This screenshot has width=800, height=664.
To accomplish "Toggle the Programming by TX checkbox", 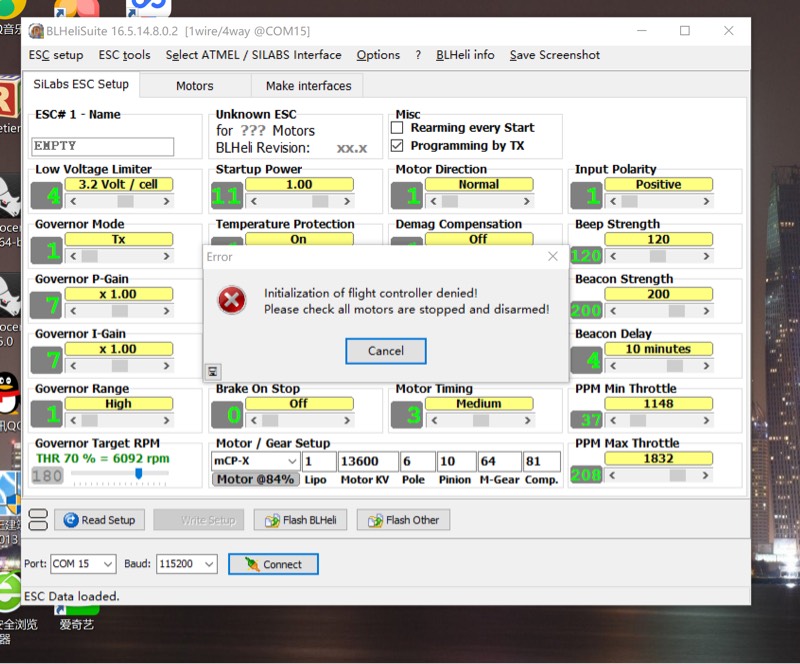I will coord(397,145).
